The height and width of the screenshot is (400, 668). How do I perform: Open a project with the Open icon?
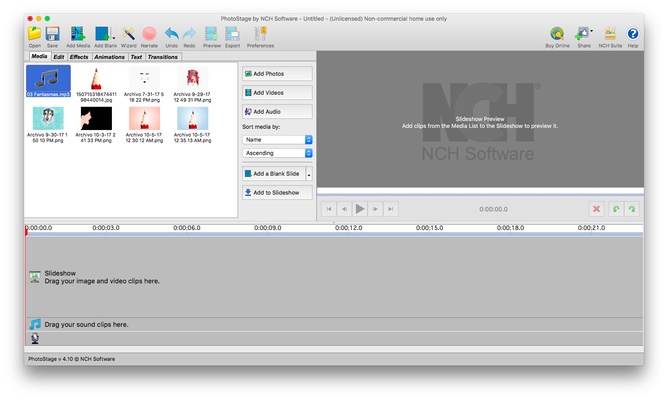35,36
